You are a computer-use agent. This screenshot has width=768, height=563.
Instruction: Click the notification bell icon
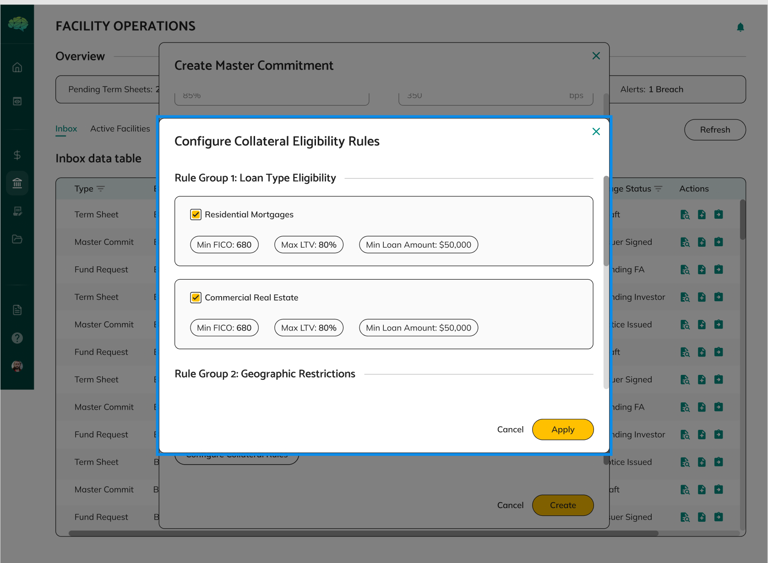740,27
